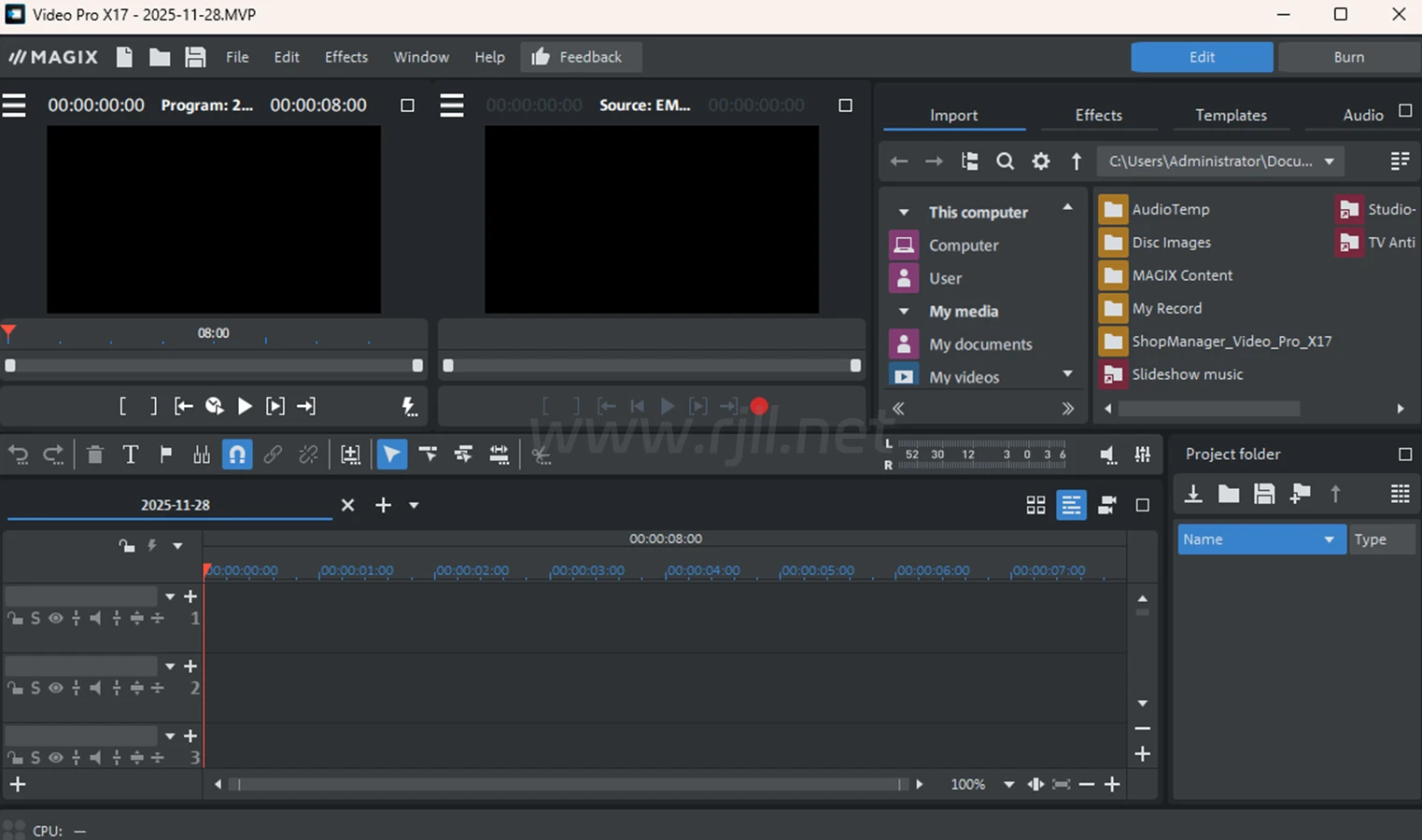This screenshot has width=1422, height=840.
Task: Click the Feedback button
Action: (580, 57)
